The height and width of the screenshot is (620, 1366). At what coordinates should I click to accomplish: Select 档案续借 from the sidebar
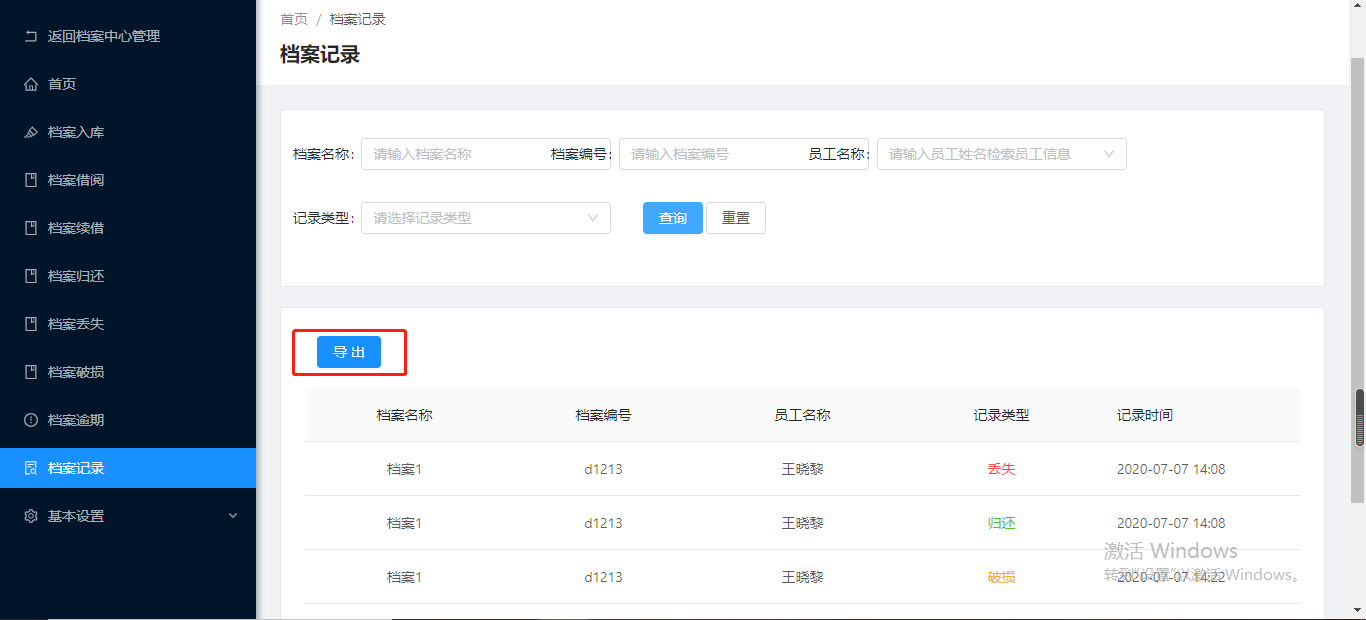tap(128, 228)
